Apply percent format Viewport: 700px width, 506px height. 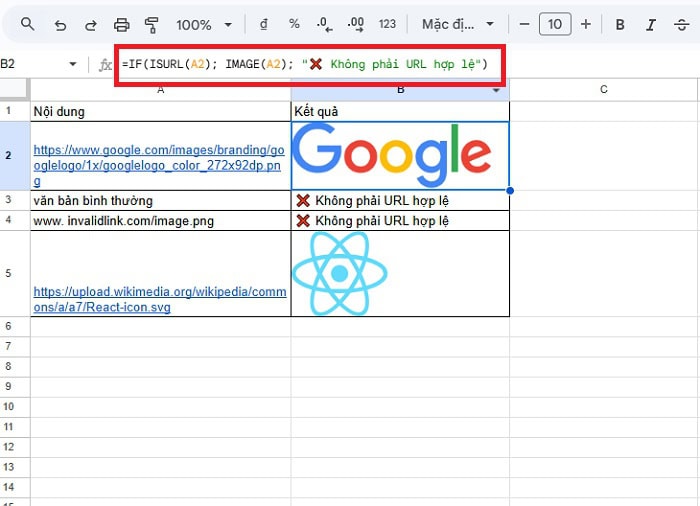pyautogui.click(x=294, y=24)
